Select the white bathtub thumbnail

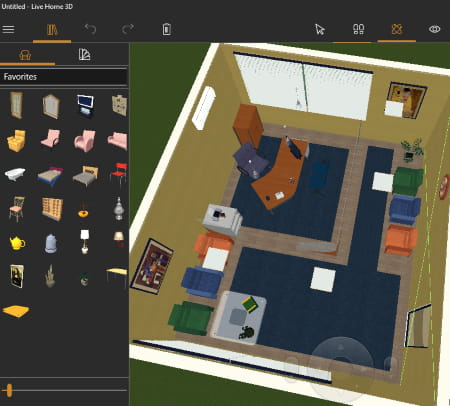click(x=15, y=174)
